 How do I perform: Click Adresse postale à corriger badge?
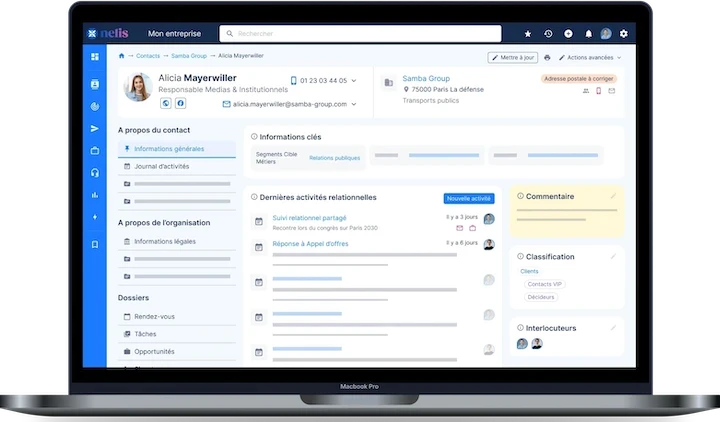click(x=579, y=79)
